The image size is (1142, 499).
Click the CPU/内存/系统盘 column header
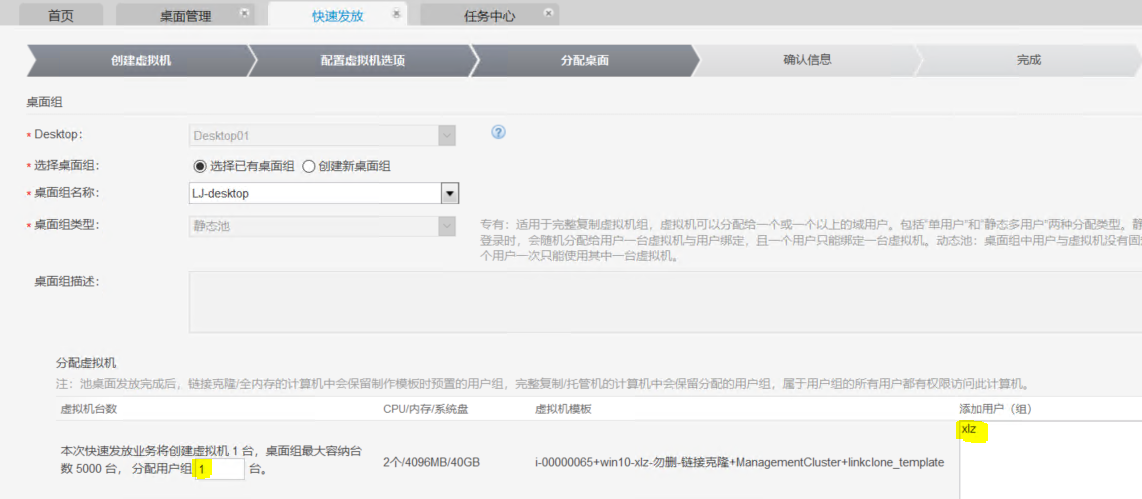coord(425,409)
